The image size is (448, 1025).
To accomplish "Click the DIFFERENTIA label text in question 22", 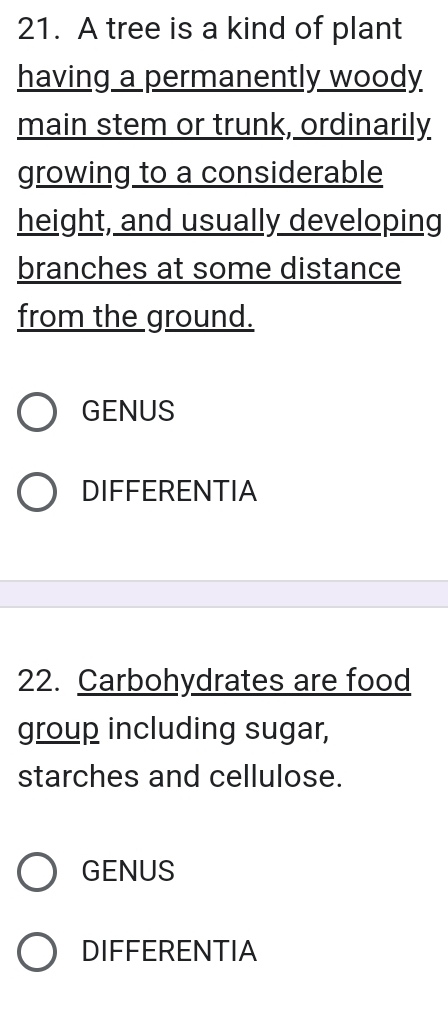I will (x=169, y=952).
